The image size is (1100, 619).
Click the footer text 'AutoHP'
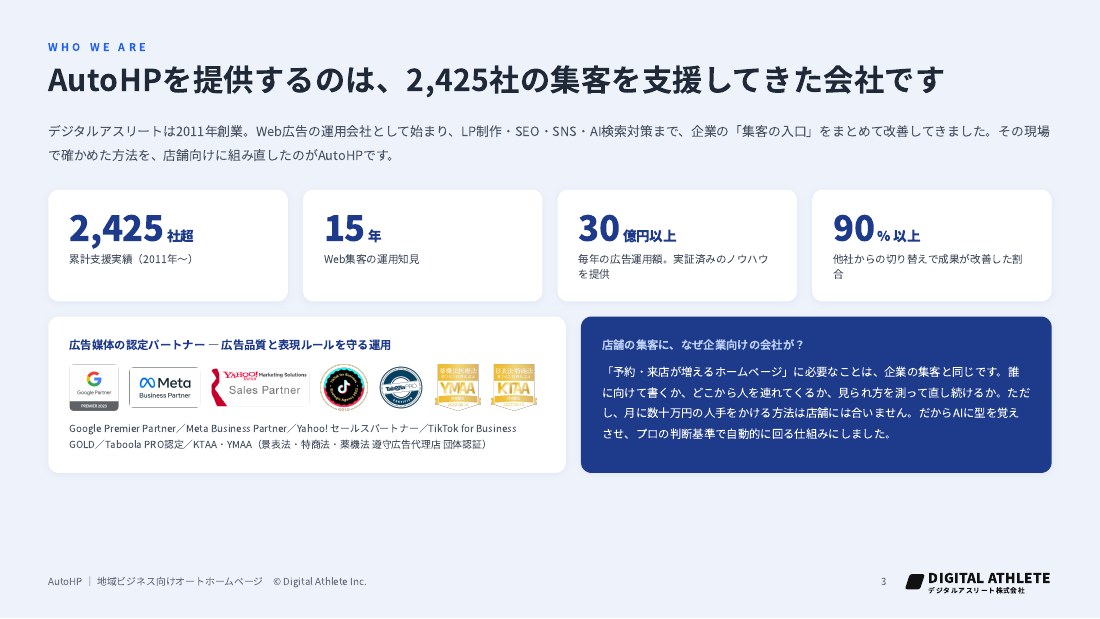tap(65, 581)
